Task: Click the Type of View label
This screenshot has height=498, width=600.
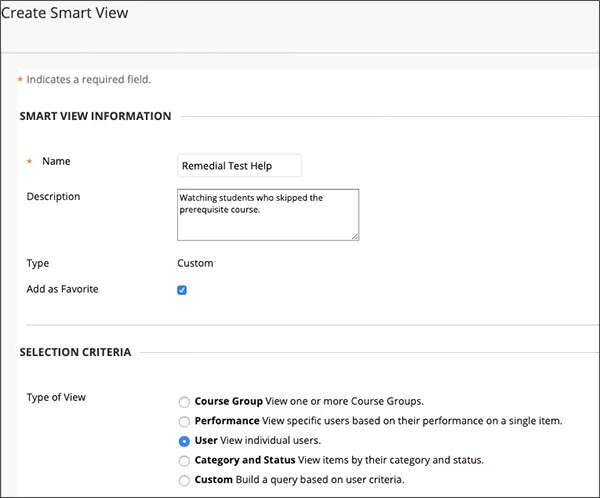Action: click(x=56, y=397)
